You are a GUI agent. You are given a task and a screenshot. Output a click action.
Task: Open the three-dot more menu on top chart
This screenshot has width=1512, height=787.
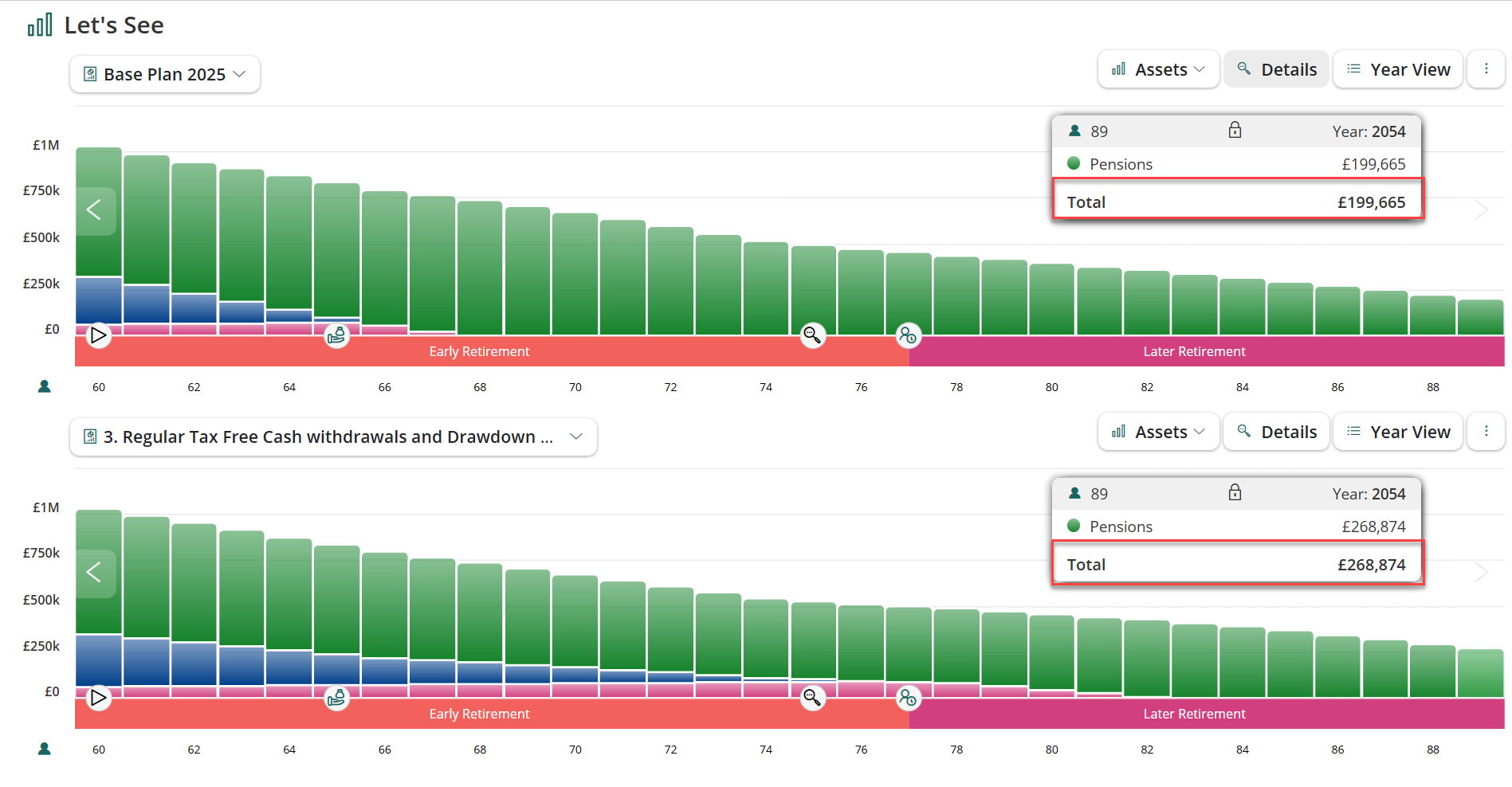tap(1486, 69)
